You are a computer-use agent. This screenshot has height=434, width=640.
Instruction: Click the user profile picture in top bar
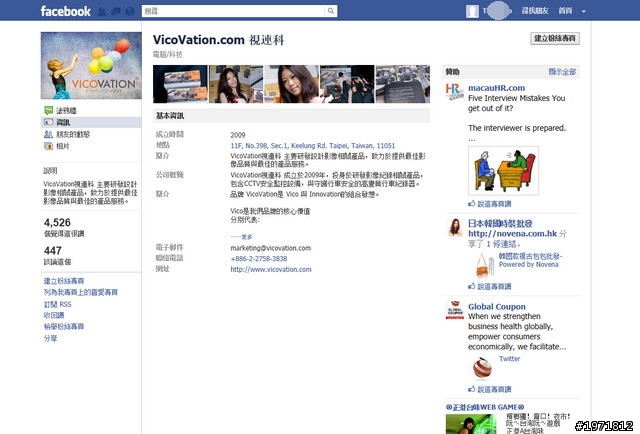(472, 11)
